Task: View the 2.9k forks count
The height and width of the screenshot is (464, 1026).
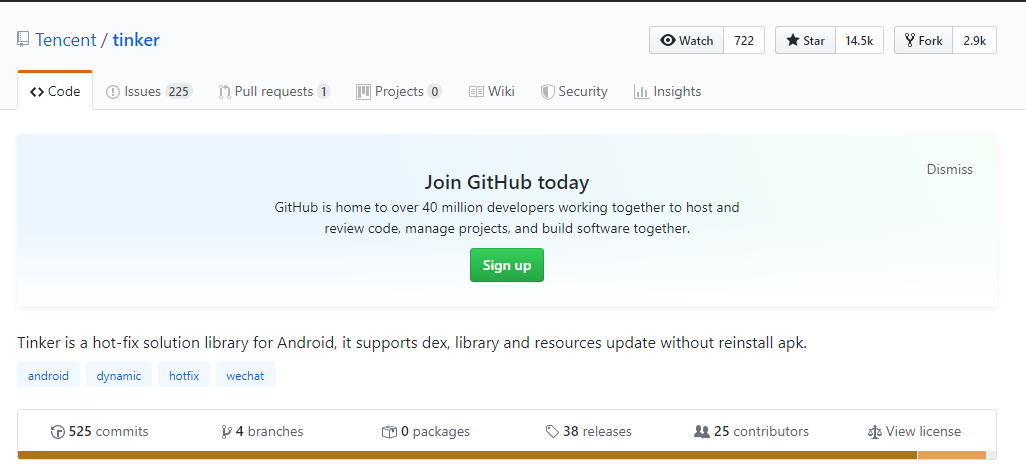Action: click(974, 41)
